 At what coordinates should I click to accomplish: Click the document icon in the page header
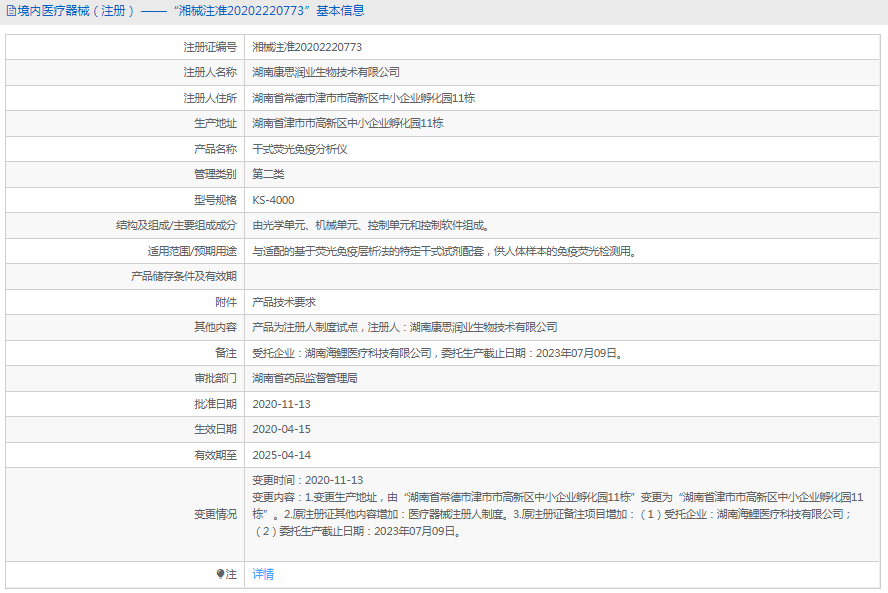pos(11,11)
